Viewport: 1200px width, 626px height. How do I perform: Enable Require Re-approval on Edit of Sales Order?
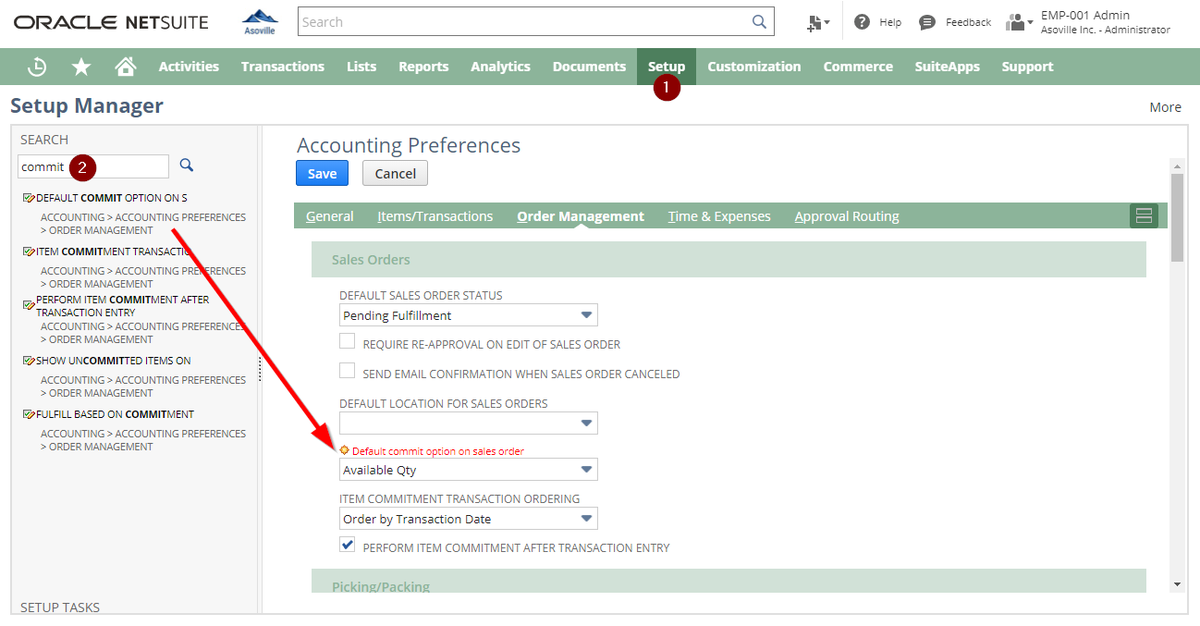point(347,340)
